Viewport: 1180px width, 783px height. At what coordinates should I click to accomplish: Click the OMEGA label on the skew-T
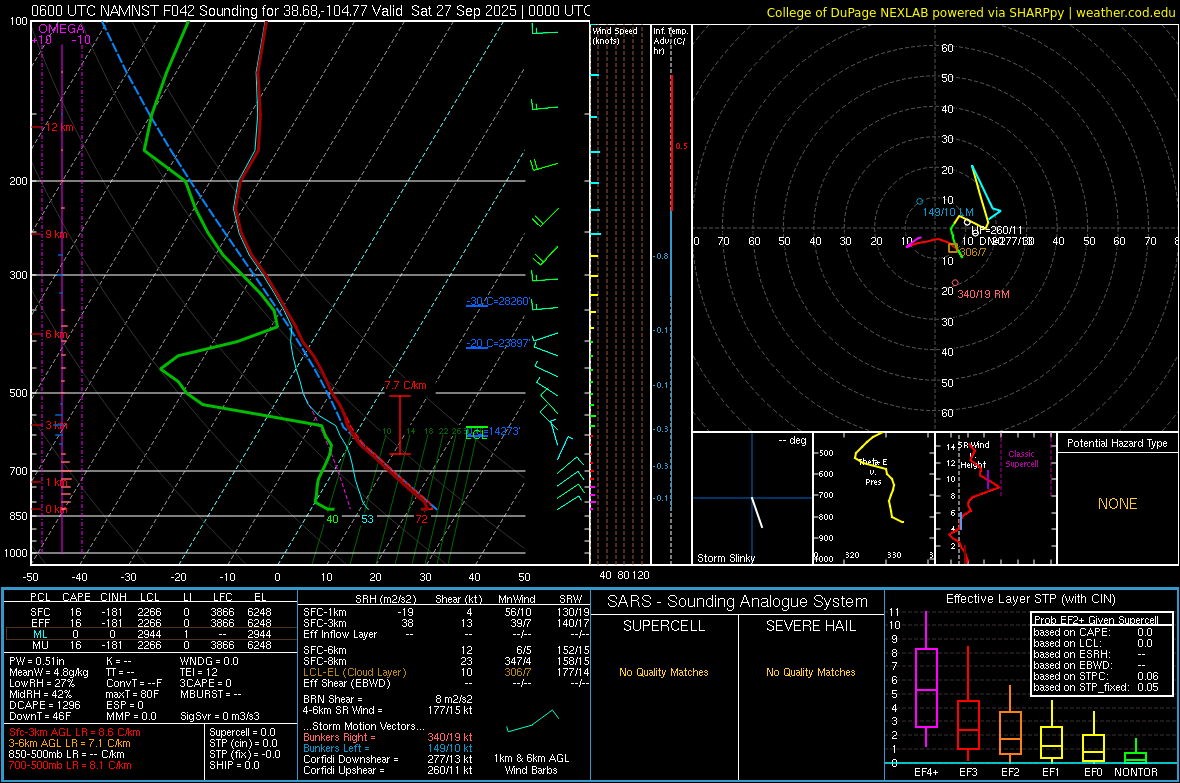[62, 29]
